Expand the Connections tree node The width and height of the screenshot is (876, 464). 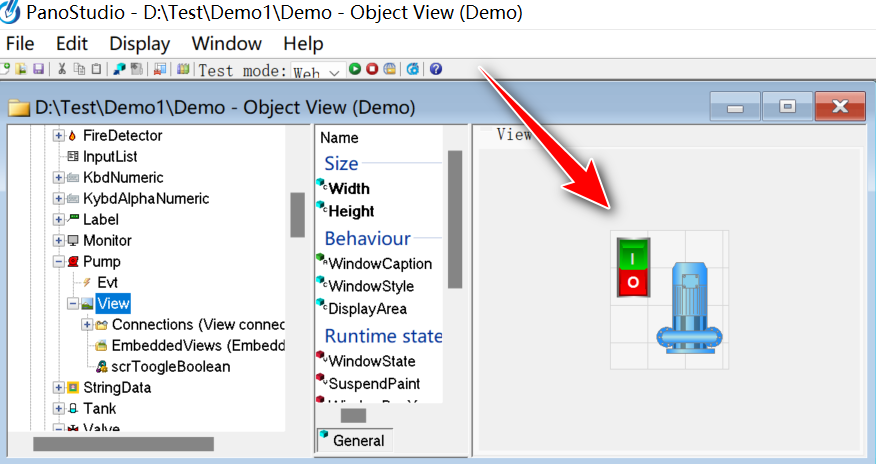86,324
